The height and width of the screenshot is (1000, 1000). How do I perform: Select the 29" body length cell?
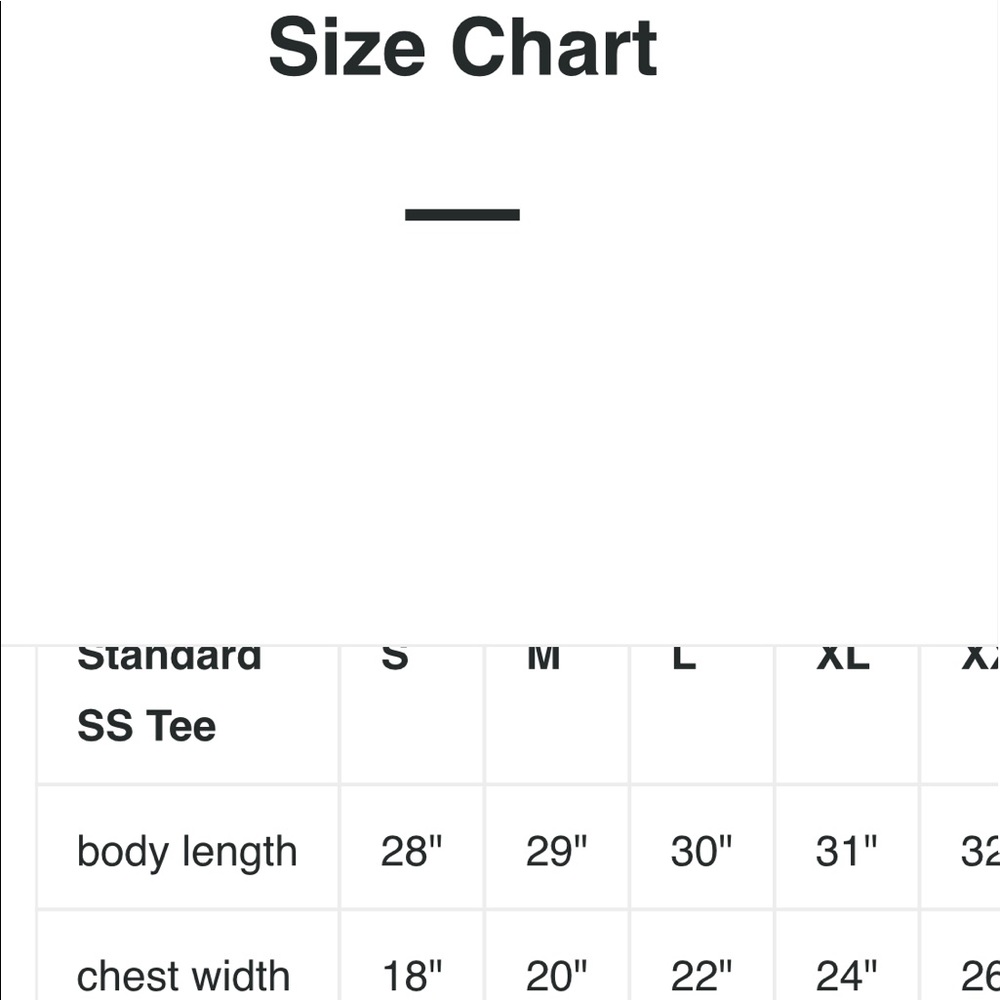point(557,848)
